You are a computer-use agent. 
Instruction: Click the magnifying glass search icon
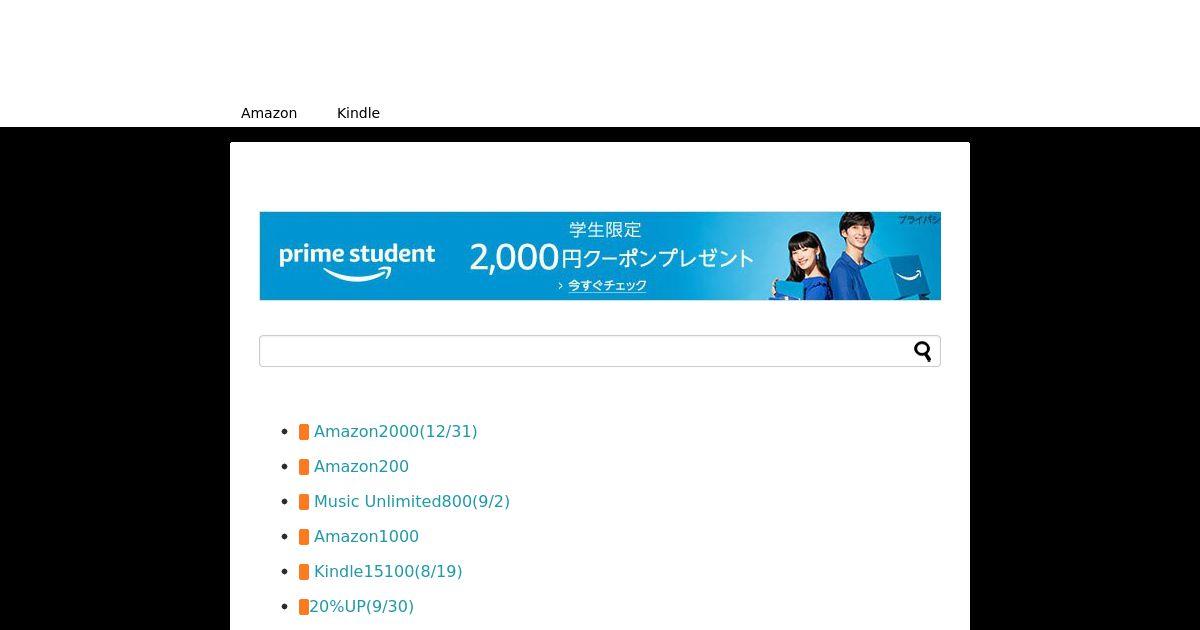pos(922,351)
